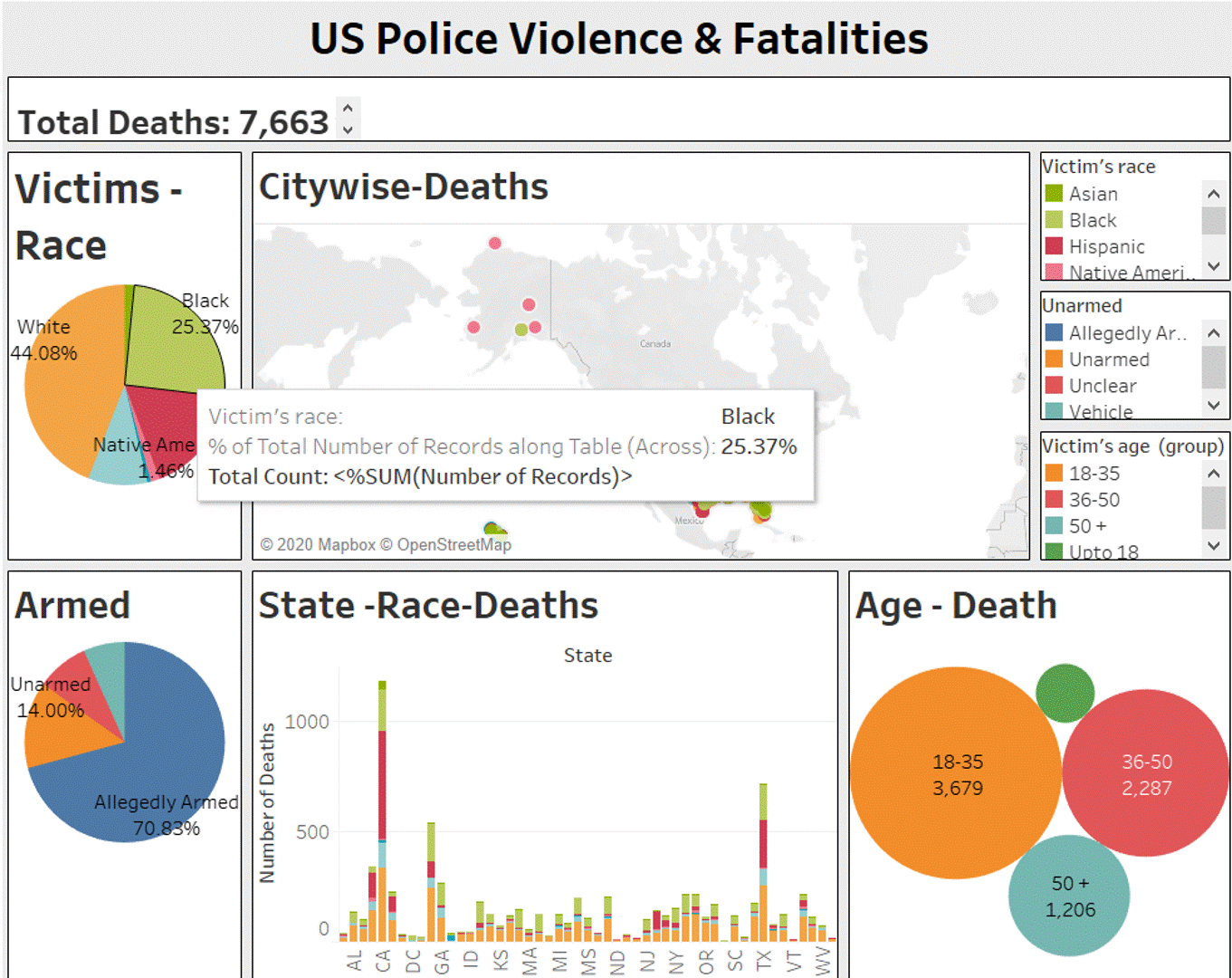Viewport: 1232px width, 978px height.
Task: Select Hispanic in the race legend
Action: pyautogui.click(x=1106, y=246)
